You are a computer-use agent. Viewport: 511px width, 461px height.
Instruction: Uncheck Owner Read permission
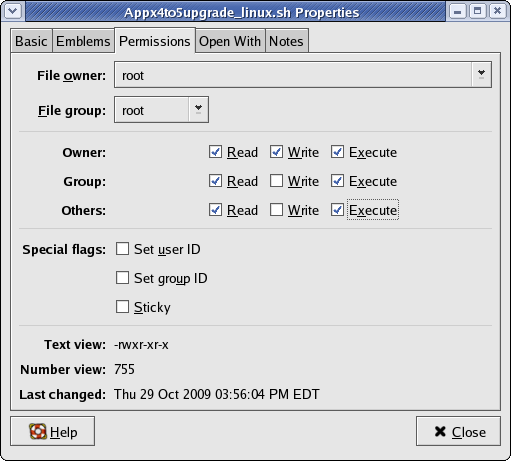pos(215,152)
